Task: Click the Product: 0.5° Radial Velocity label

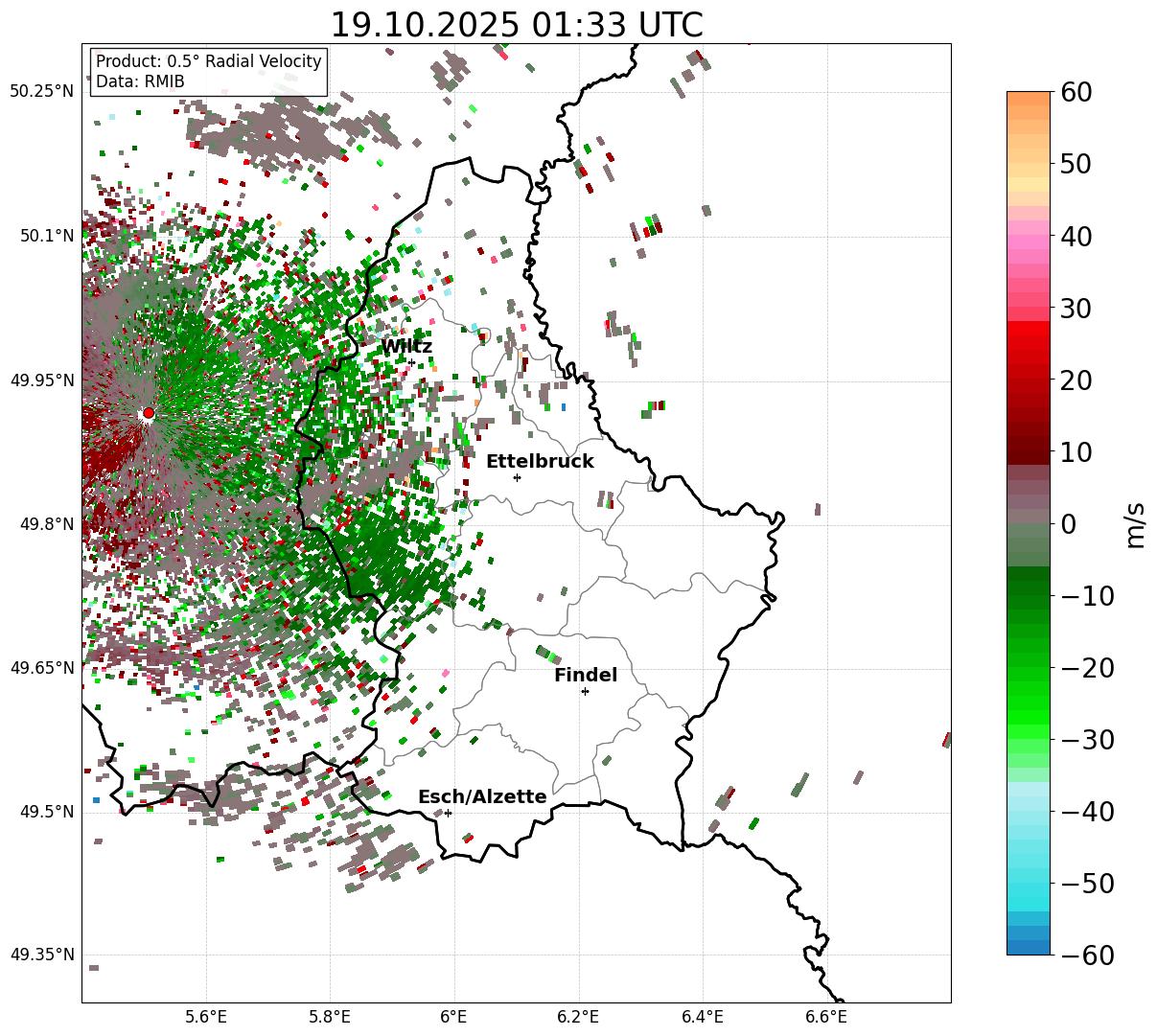Action: click(209, 61)
